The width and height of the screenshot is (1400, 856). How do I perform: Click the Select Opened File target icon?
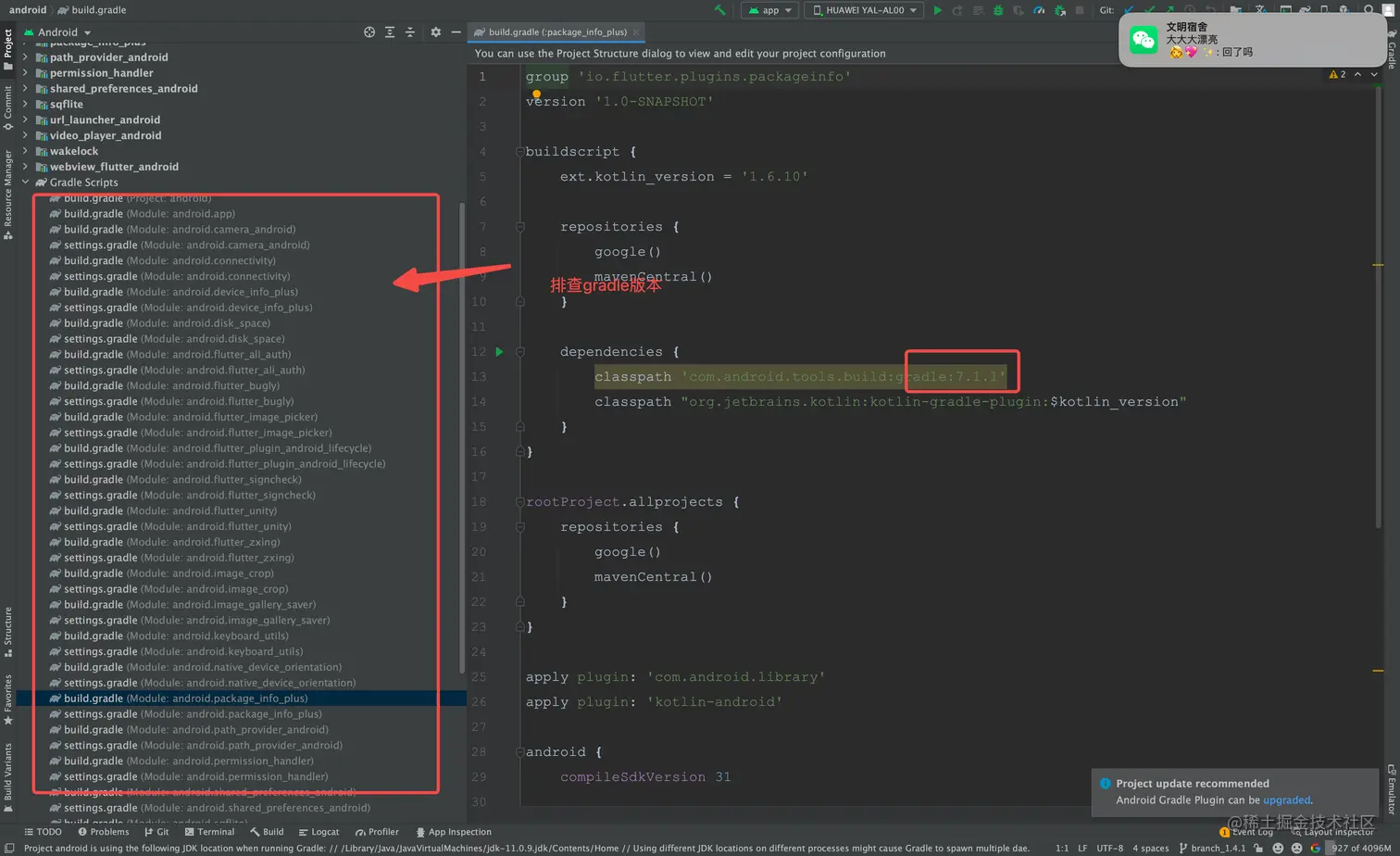(369, 31)
